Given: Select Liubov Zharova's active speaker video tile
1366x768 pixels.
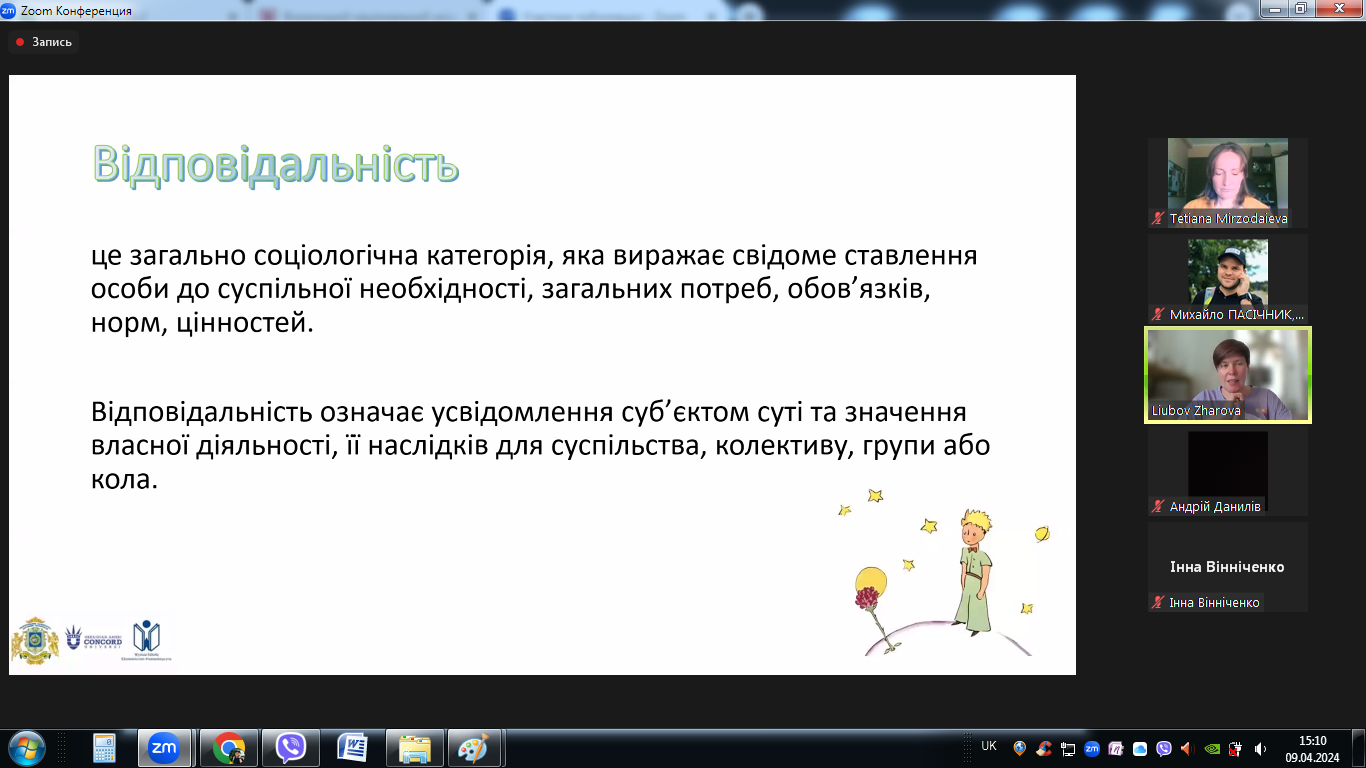Looking at the screenshot, I should (1227, 374).
